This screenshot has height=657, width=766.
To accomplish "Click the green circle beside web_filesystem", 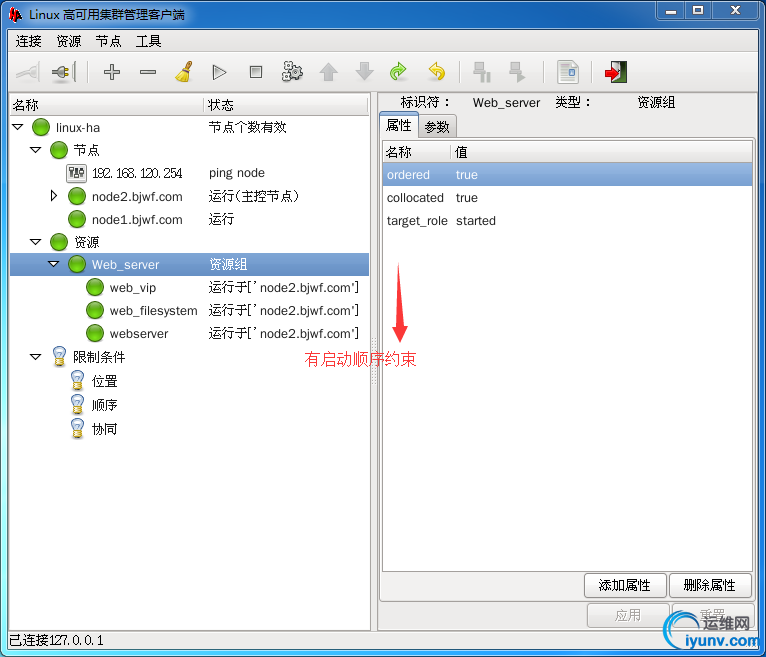I will tap(95, 311).
